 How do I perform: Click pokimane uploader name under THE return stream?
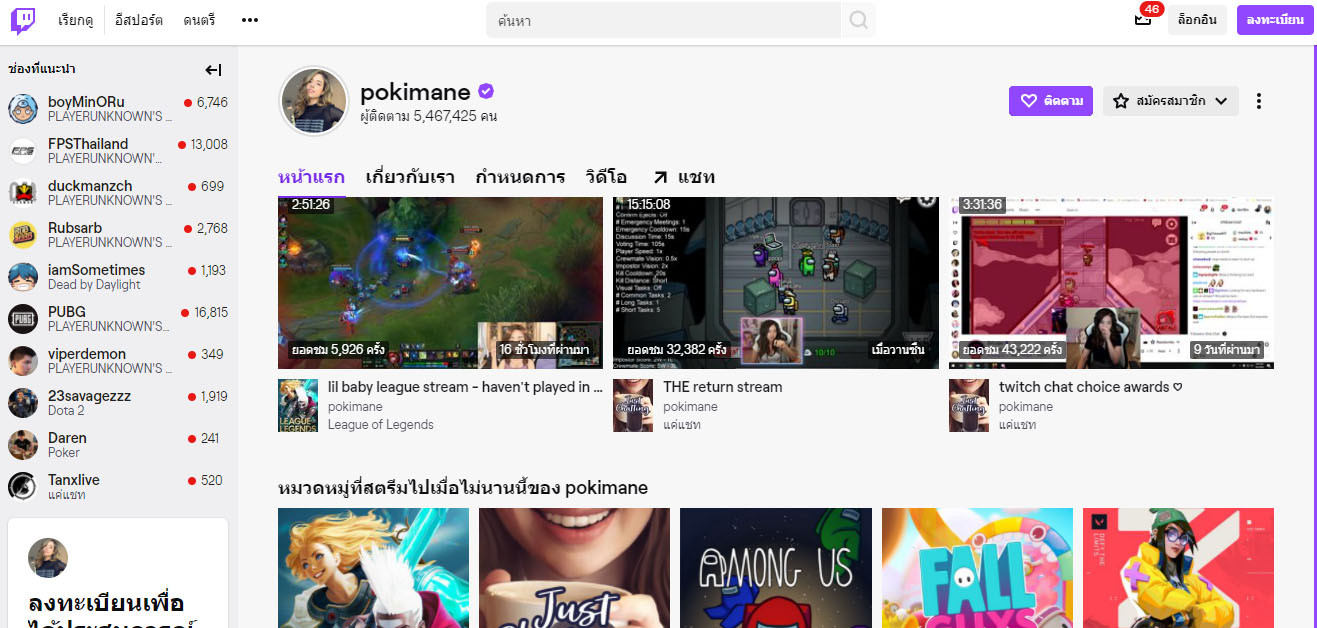[x=691, y=407]
